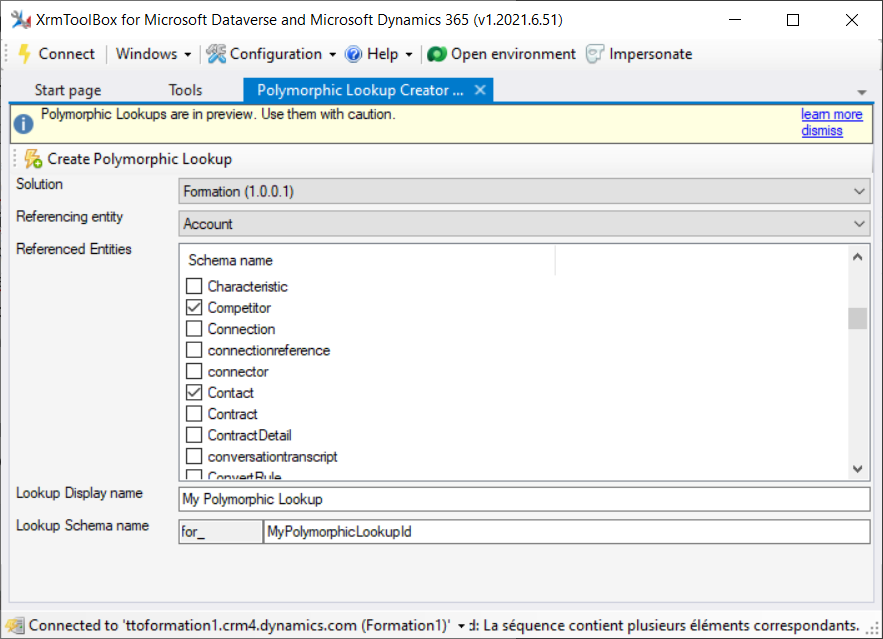Click the Competitor entity label
This screenshot has width=883, height=639.
239,308
